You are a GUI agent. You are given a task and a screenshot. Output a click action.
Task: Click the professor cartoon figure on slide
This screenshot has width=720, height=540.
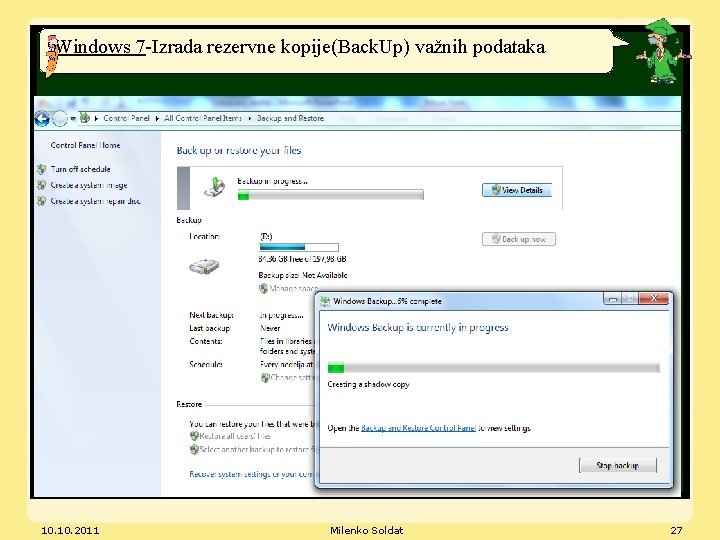[662, 51]
